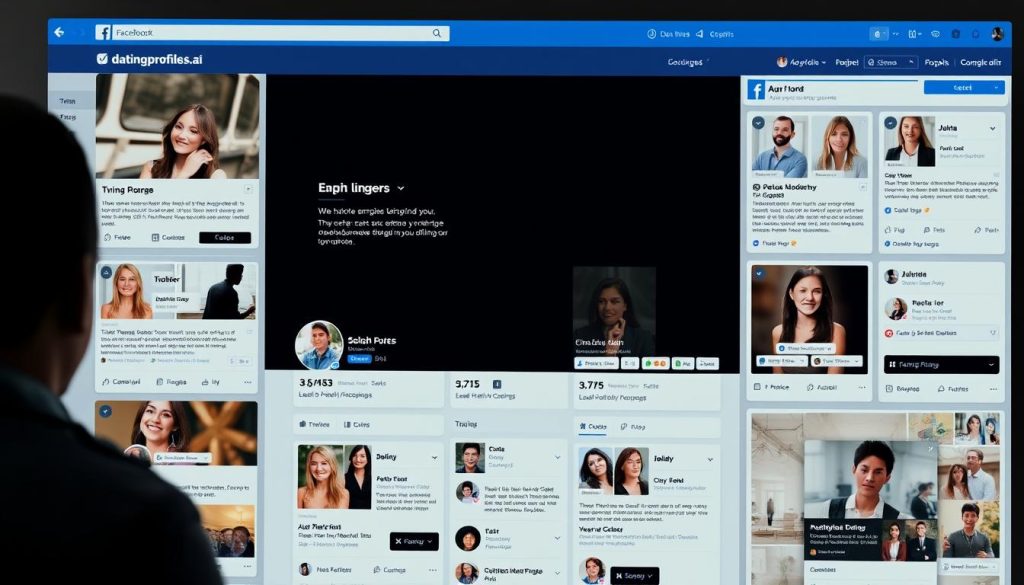Click the back arrow in the browser bar

pyautogui.click(x=59, y=32)
